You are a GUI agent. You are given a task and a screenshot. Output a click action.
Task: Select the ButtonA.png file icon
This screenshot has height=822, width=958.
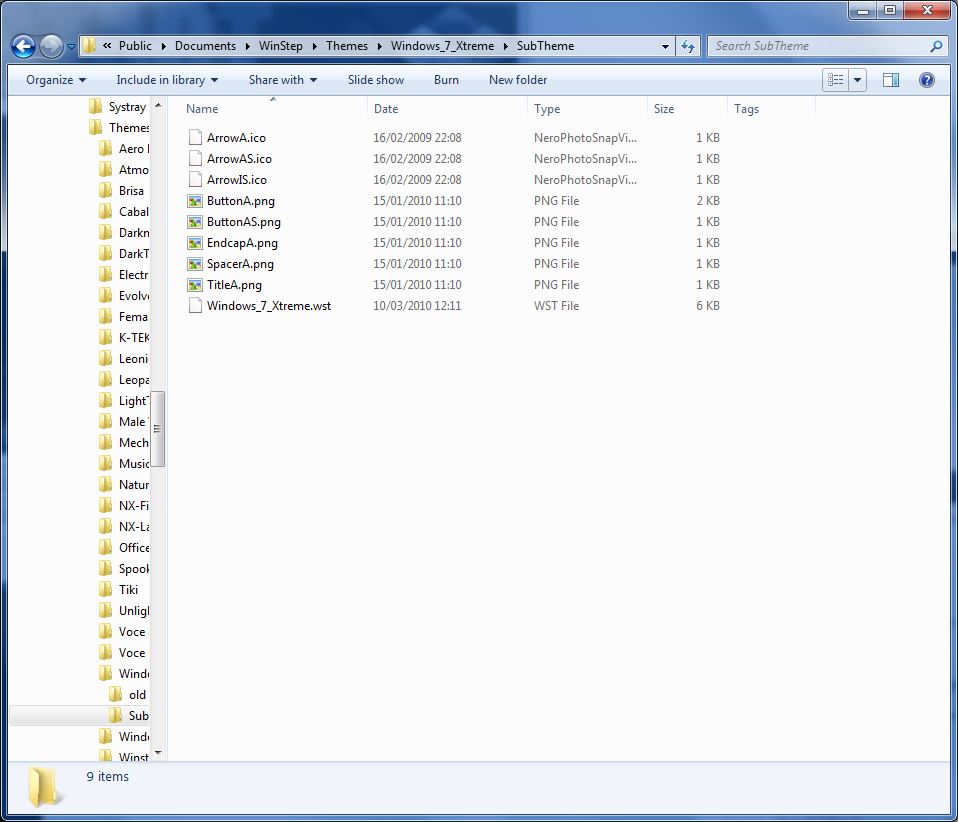[x=195, y=201]
